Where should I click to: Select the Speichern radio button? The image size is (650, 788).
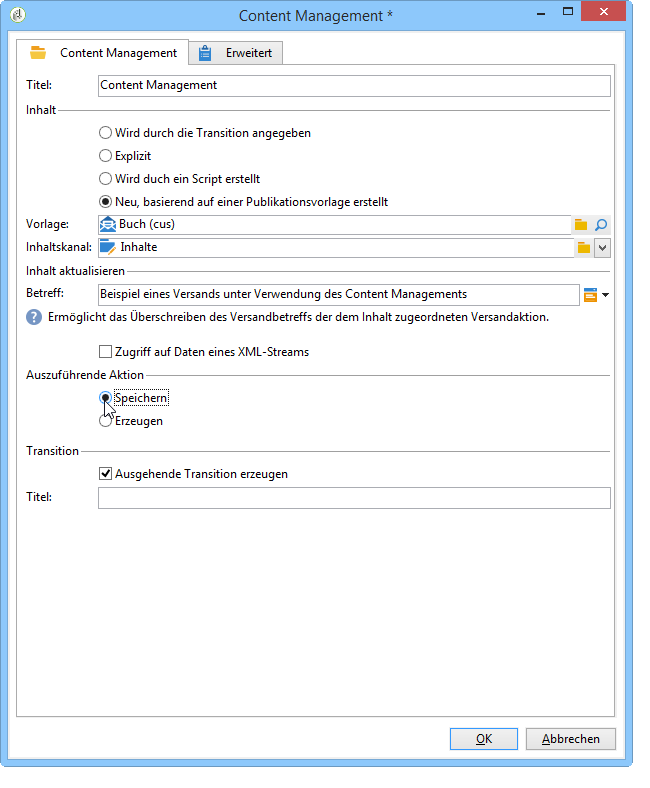133,398
